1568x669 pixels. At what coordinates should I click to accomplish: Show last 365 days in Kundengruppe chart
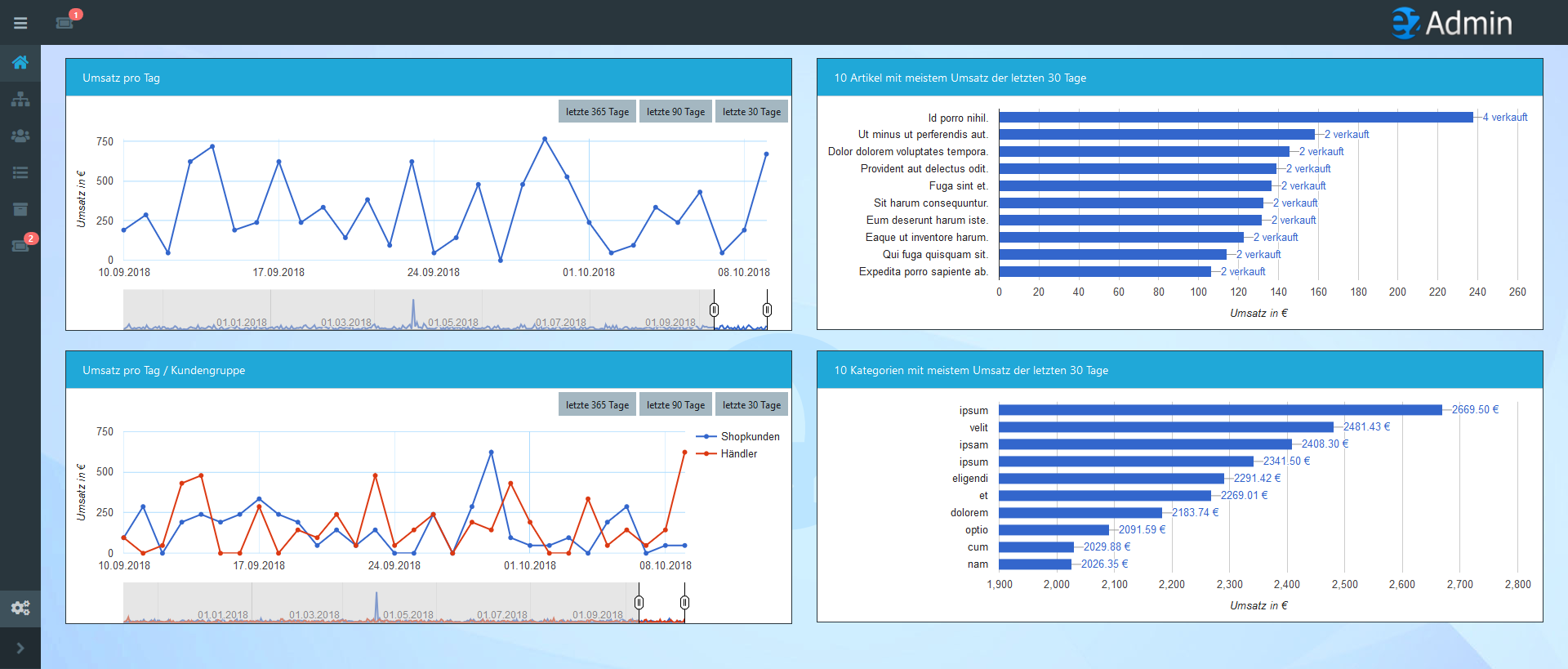tap(597, 404)
